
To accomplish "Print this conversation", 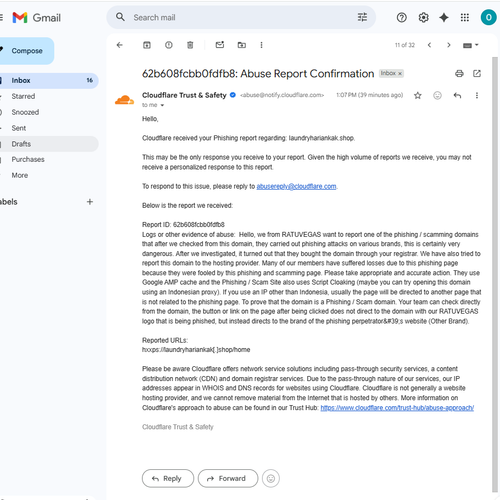I will point(459,74).
